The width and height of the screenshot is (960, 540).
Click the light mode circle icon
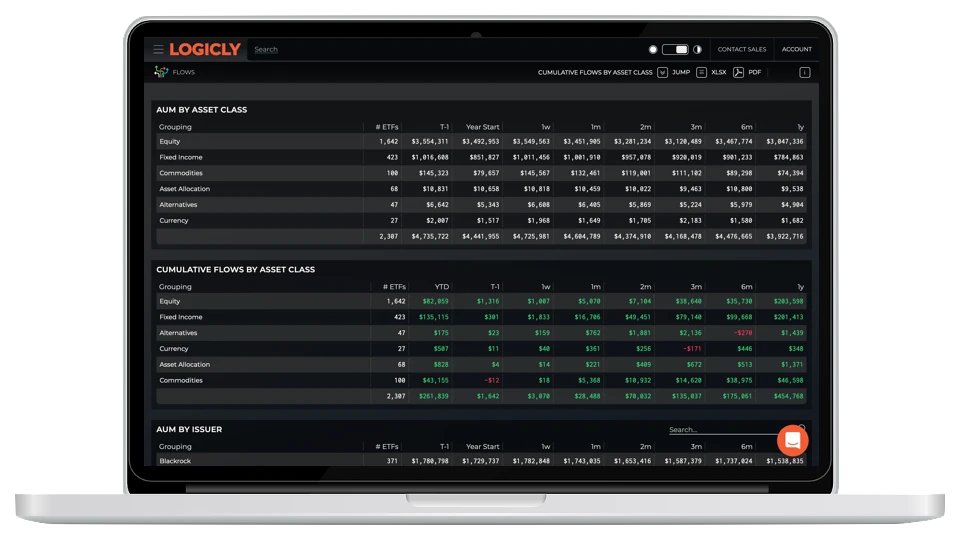point(653,50)
